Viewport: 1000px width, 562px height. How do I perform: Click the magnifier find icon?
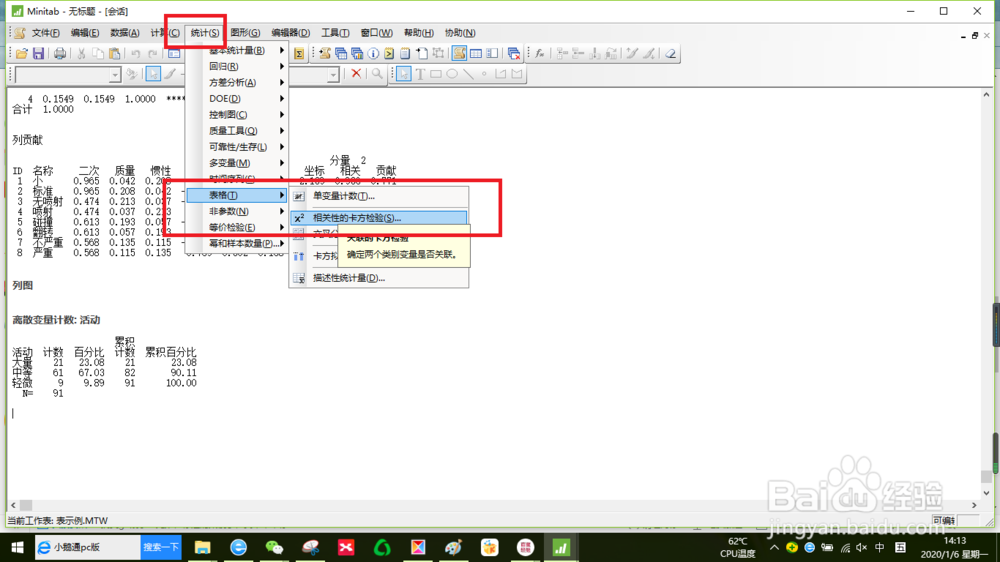(x=377, y=74)
